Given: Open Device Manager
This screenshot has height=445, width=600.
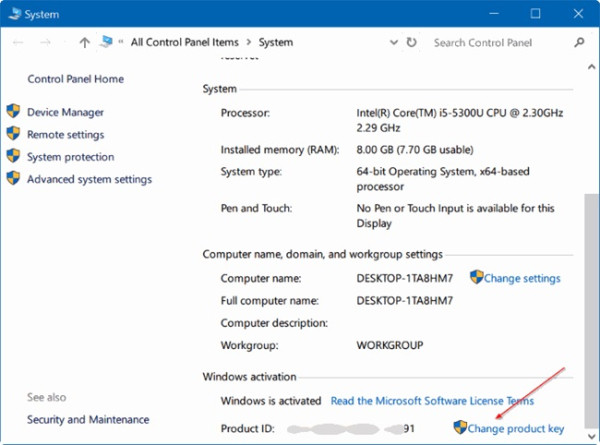Looking at the screenshot, I should pos(65,112).
